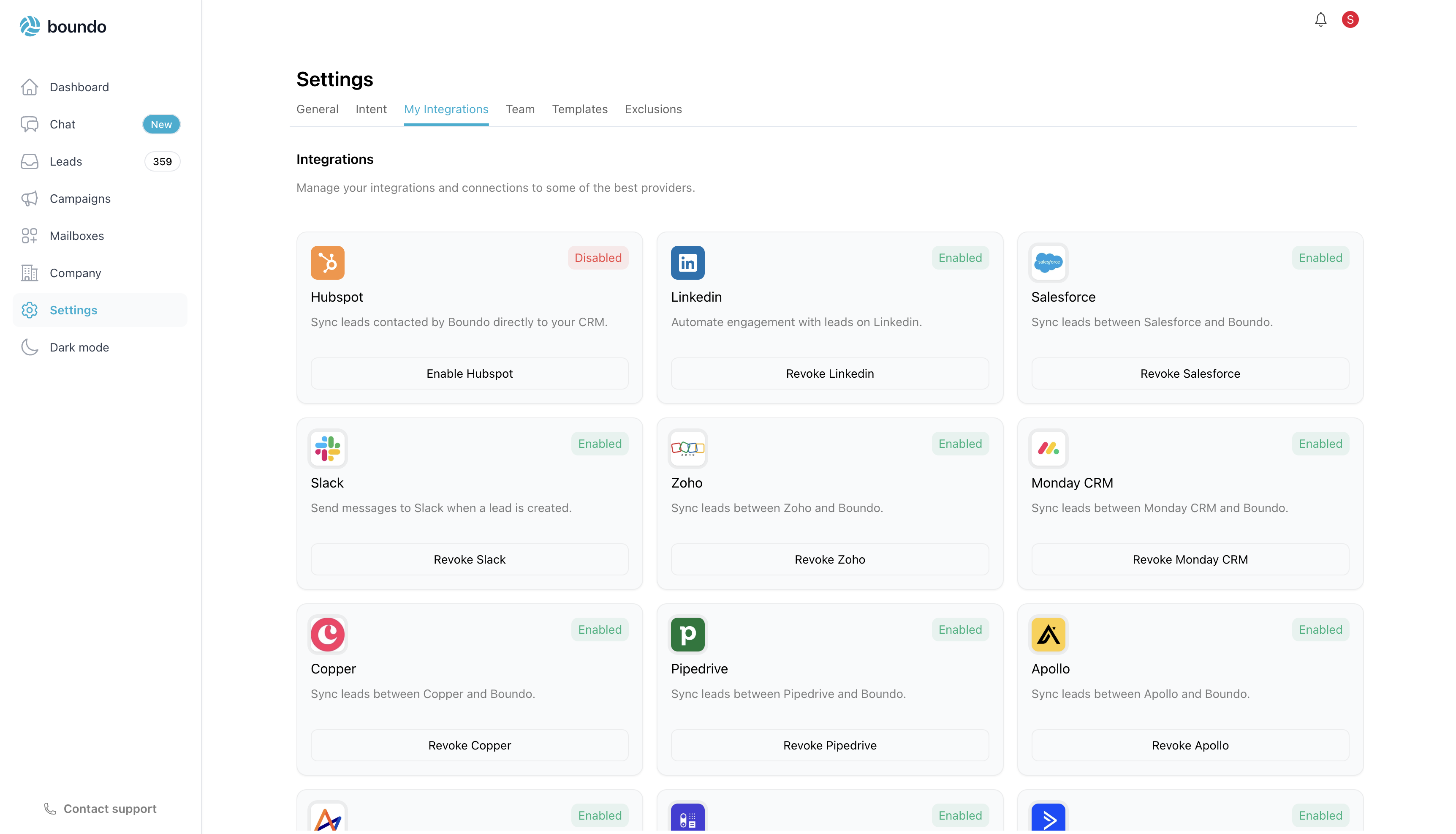Image resolution: width=1456 pixels, height=834 pixels.
Task: Click the Salesforce cloud logo
Action: coord(1048,262)
